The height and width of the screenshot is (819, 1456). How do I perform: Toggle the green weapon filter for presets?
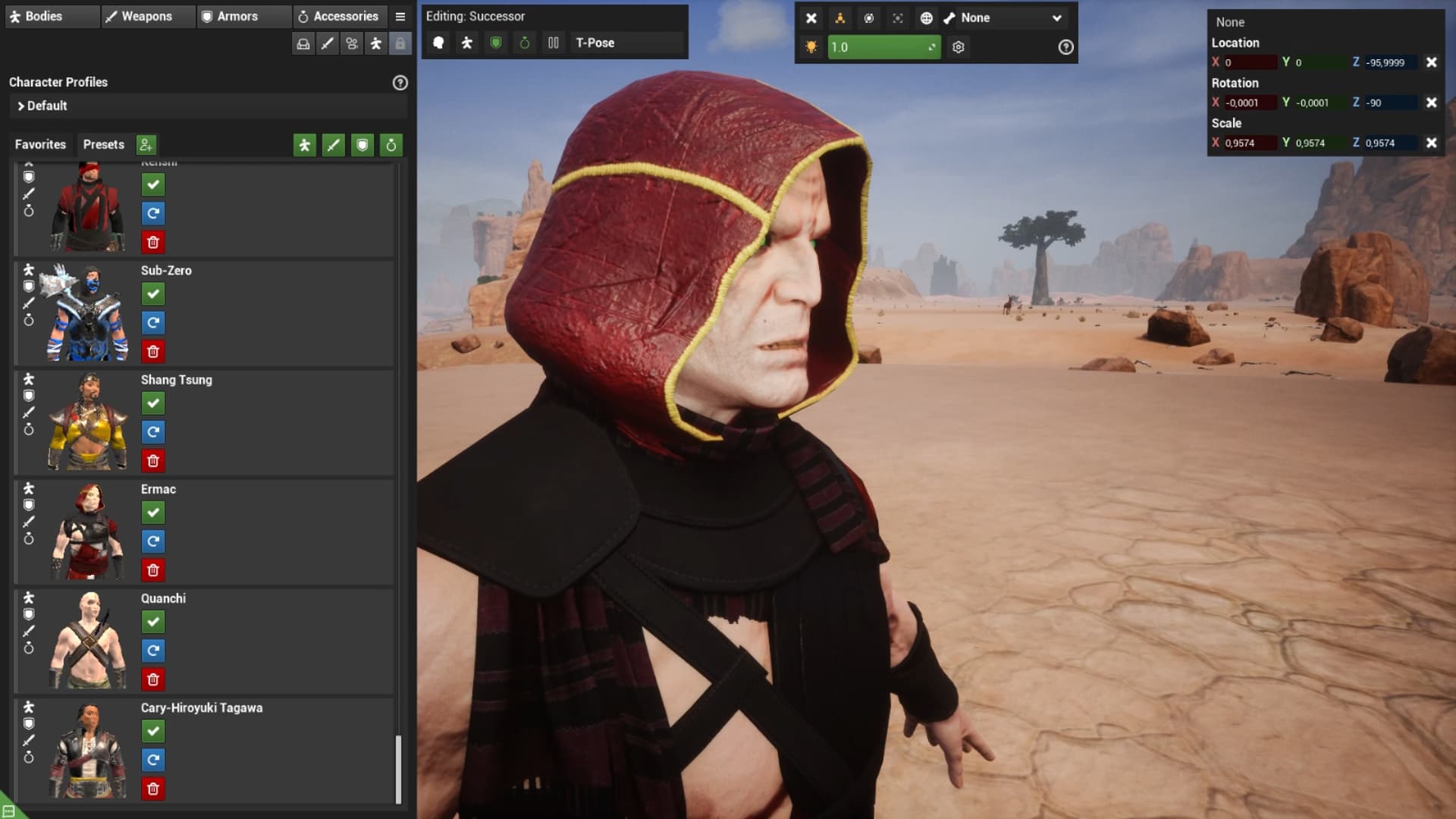334,145
